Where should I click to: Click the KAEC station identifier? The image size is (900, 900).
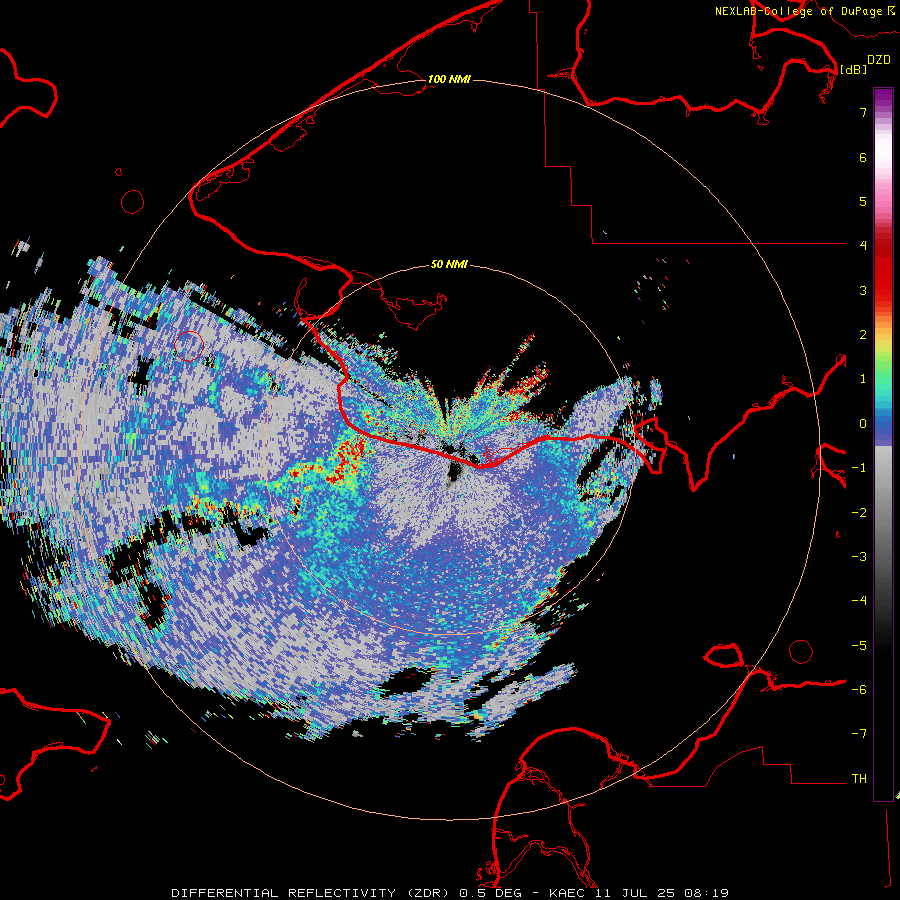569,893
